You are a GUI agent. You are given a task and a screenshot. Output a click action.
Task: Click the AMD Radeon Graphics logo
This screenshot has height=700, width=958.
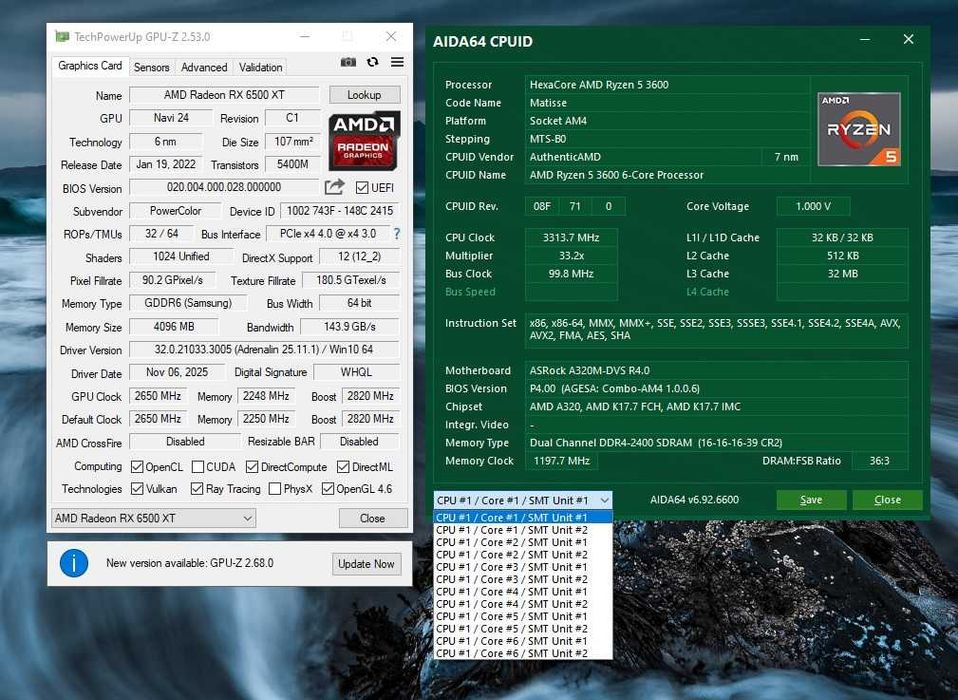click(x=364, y=141)
